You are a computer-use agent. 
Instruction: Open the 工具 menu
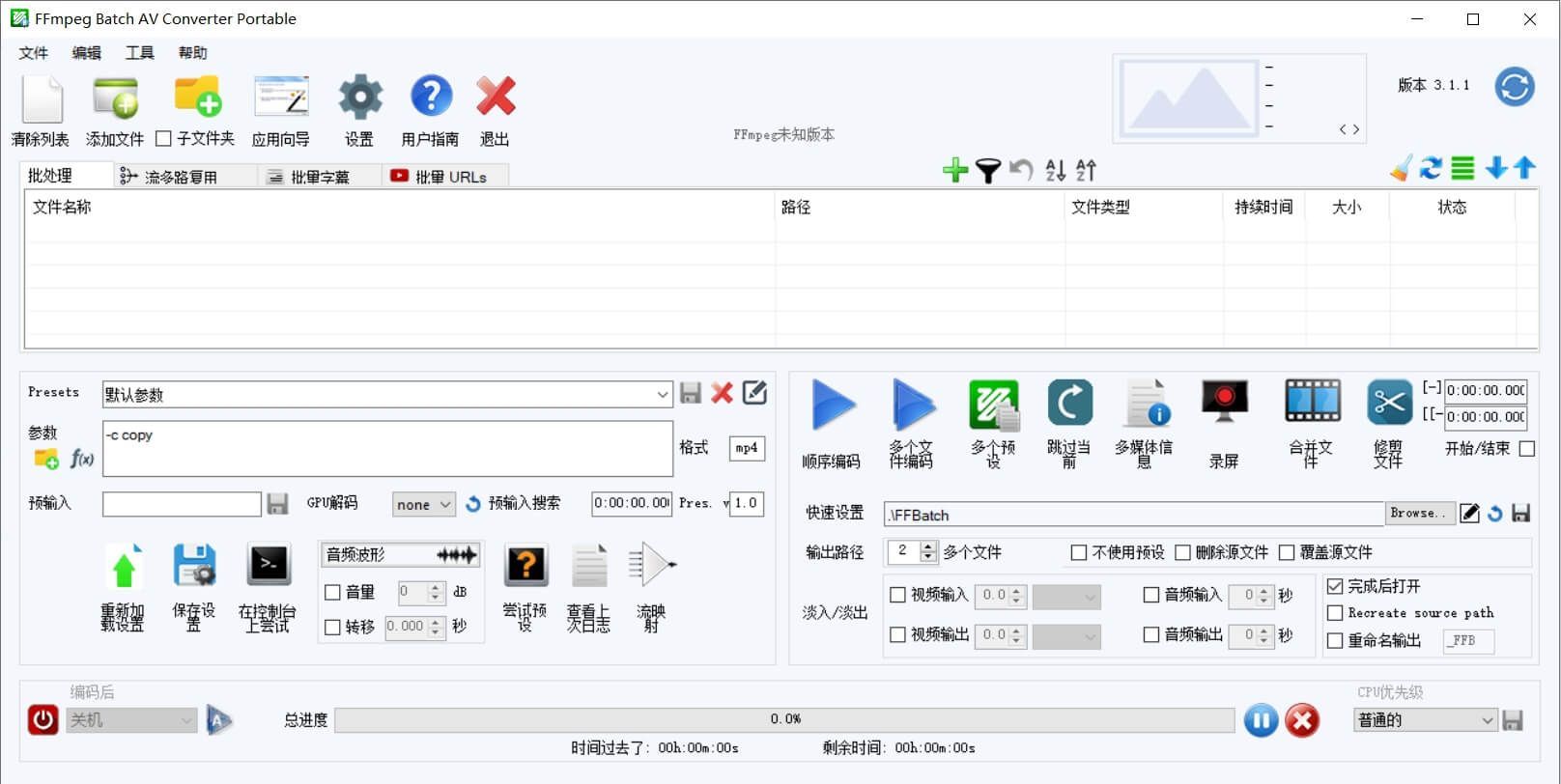[x=139, y=53]
